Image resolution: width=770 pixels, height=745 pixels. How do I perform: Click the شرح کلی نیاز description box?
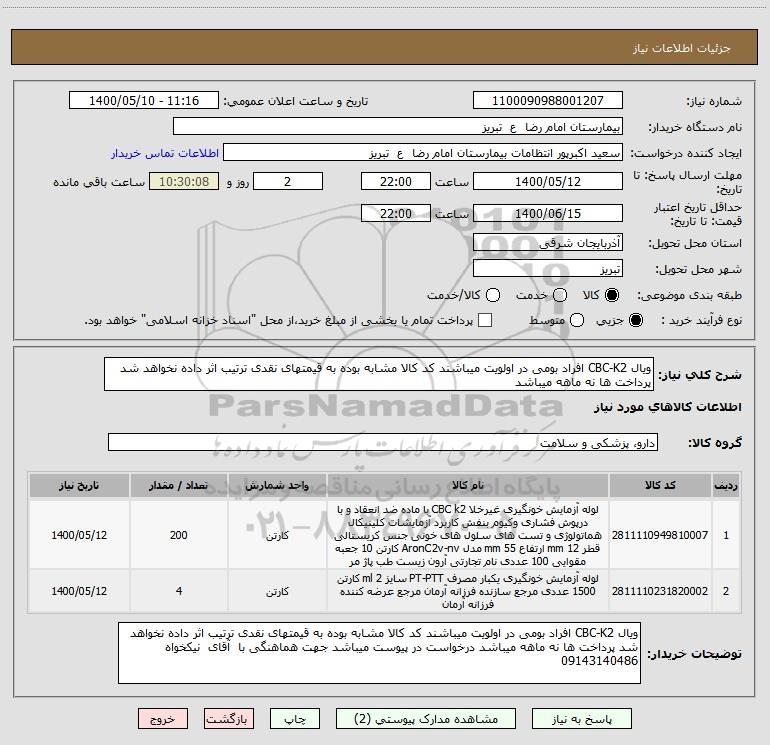point(379,374)
